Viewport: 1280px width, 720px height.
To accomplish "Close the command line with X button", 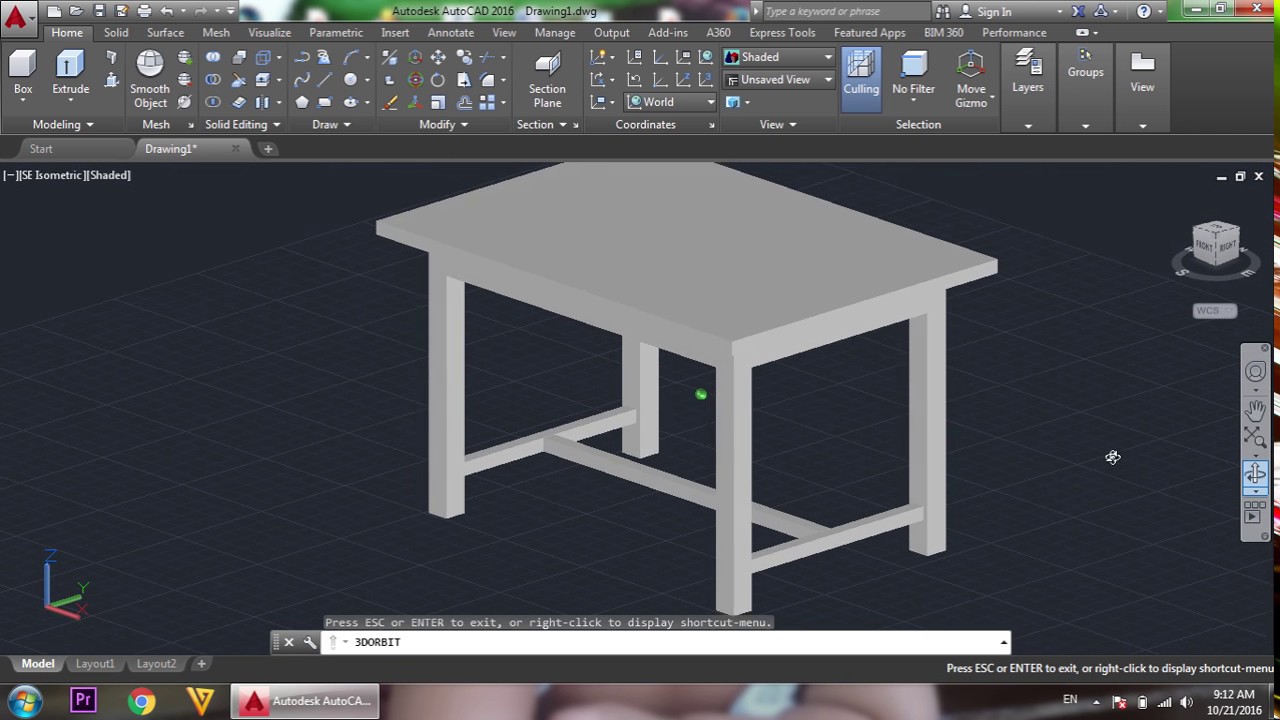I will point(289,642).
